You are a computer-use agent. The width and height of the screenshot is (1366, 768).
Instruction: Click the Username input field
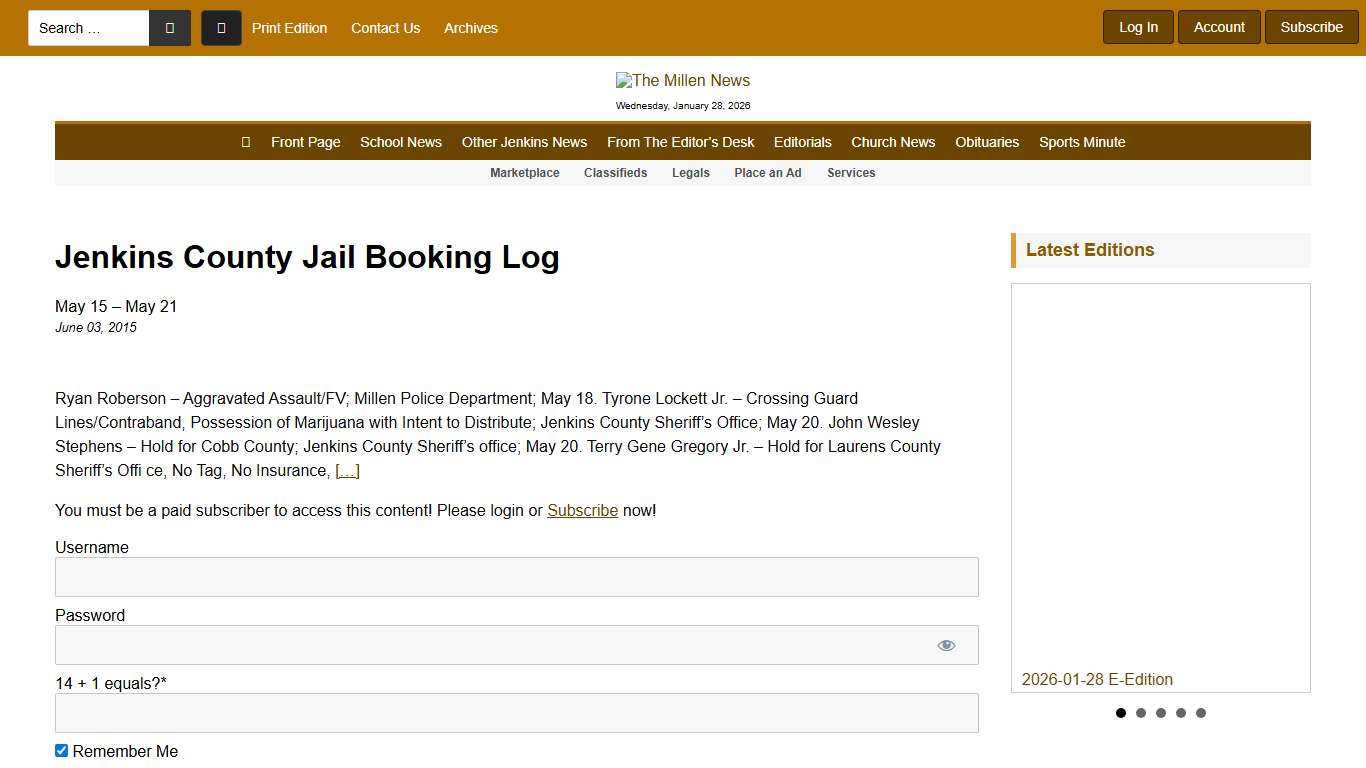pyautogui.click(x=516, y=577)
